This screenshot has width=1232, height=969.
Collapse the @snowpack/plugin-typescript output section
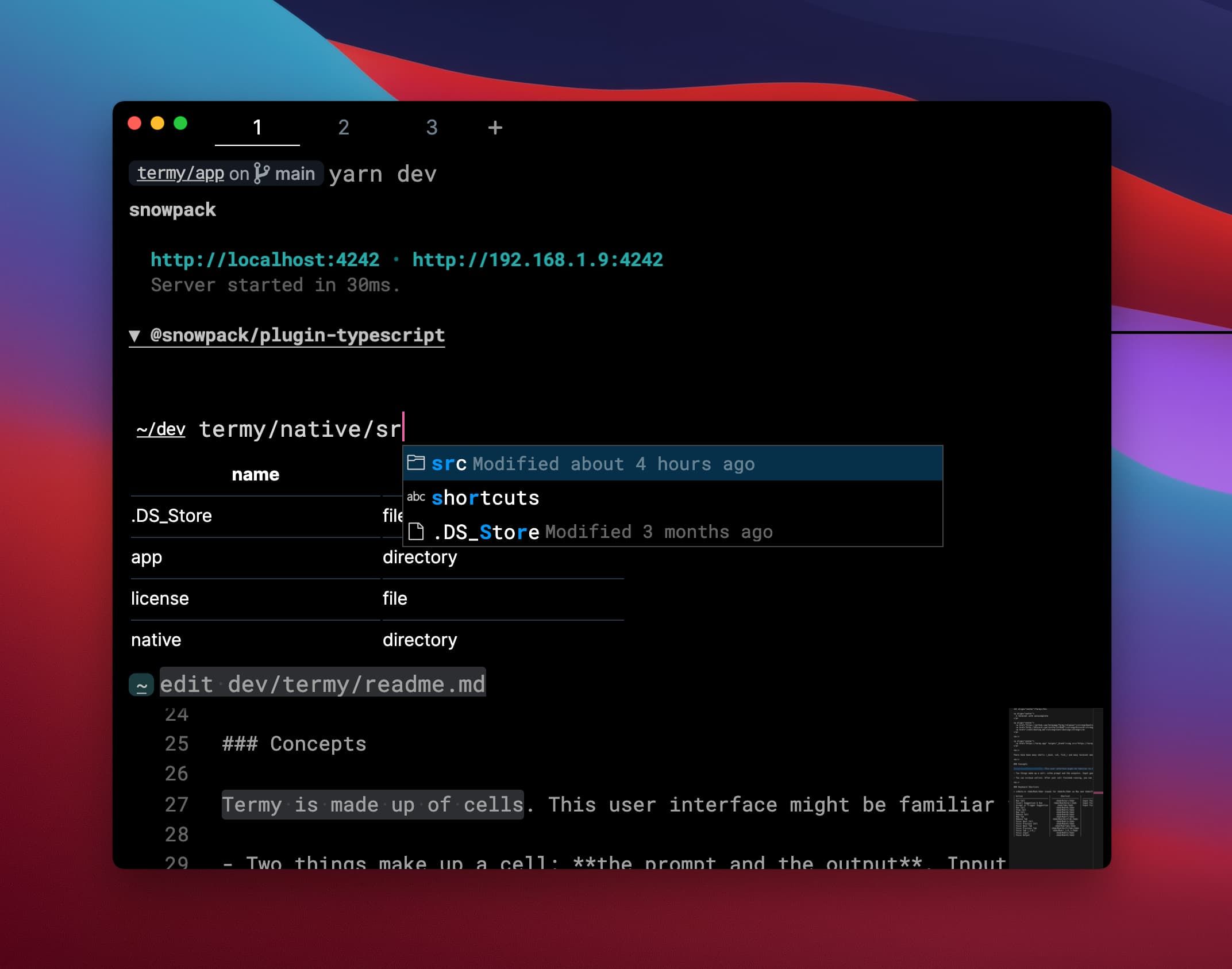pyautogui.click(x=136, y=335)
